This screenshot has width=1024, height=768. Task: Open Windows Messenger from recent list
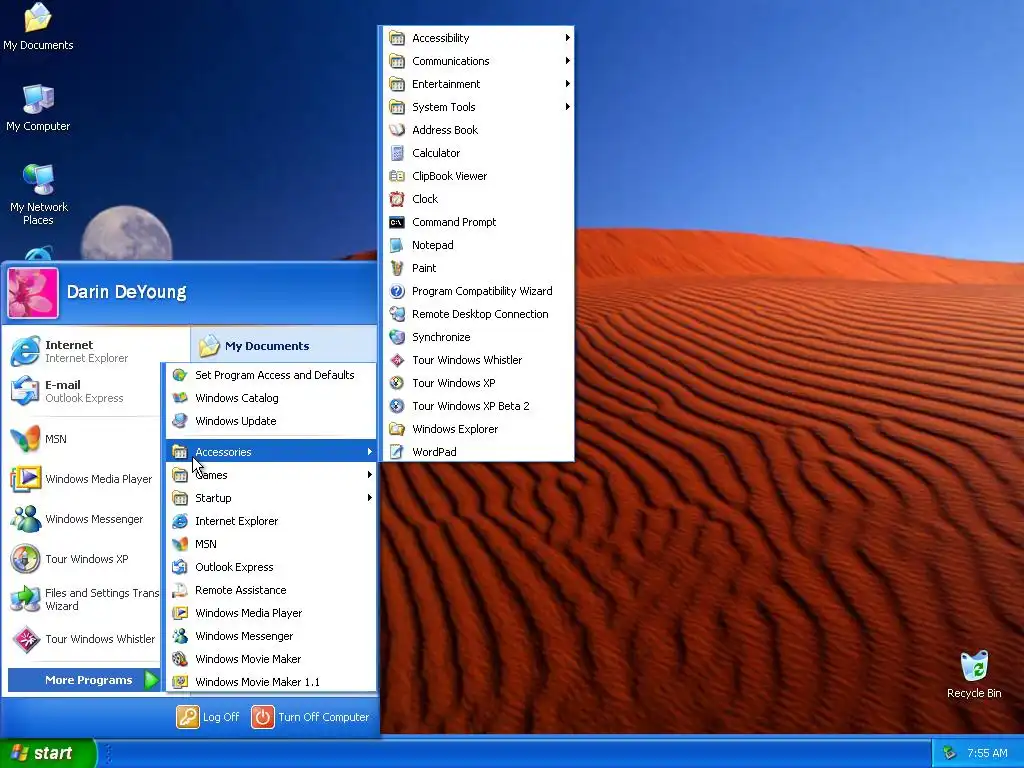(x=84, y=519)
